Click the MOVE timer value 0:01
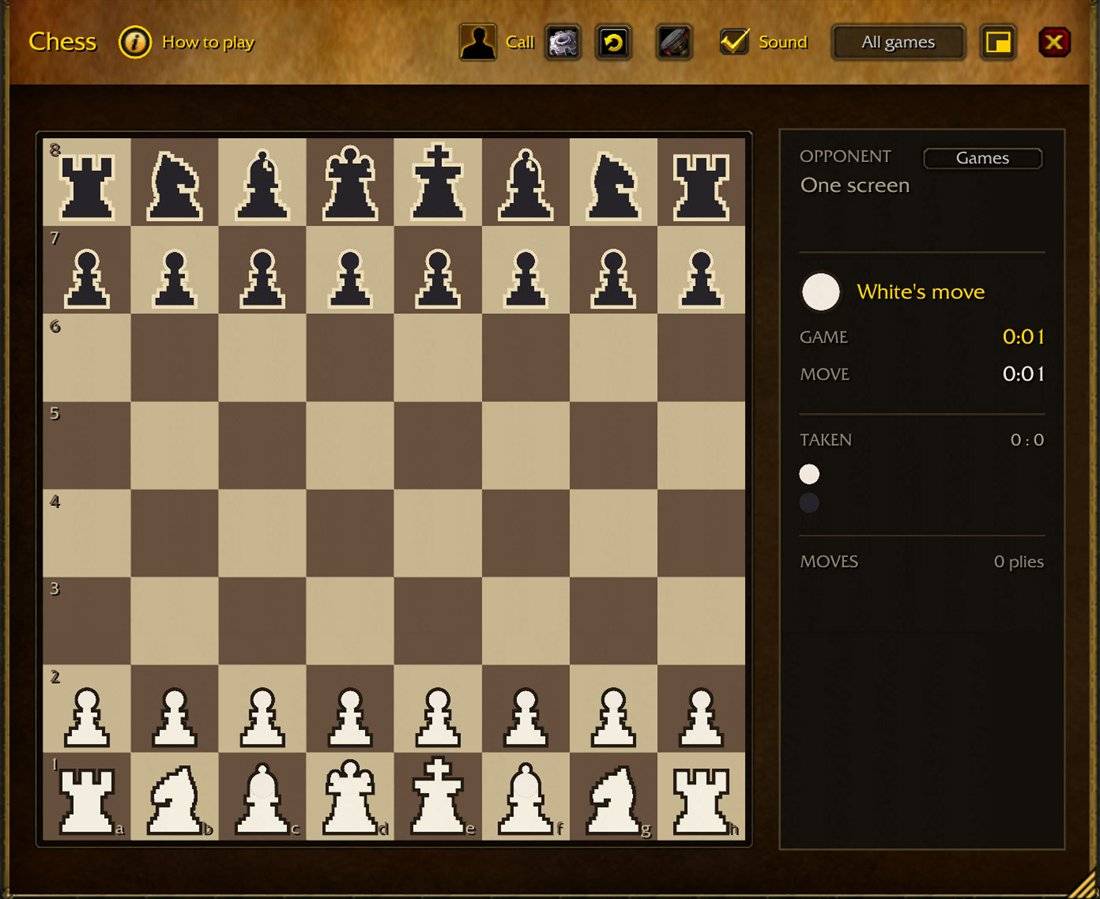 (1023, 374)
